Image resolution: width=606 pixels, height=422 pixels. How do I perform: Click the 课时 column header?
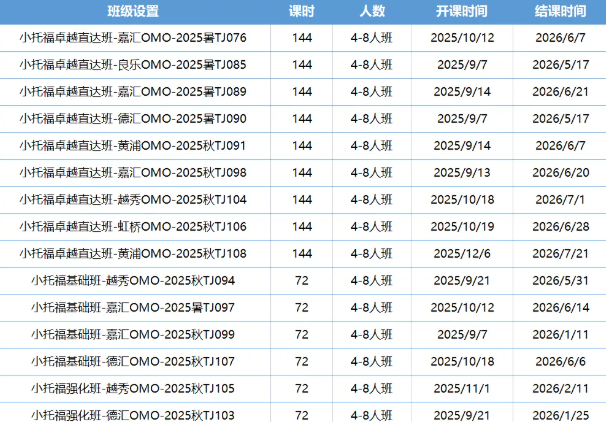[x=301, y=11]
